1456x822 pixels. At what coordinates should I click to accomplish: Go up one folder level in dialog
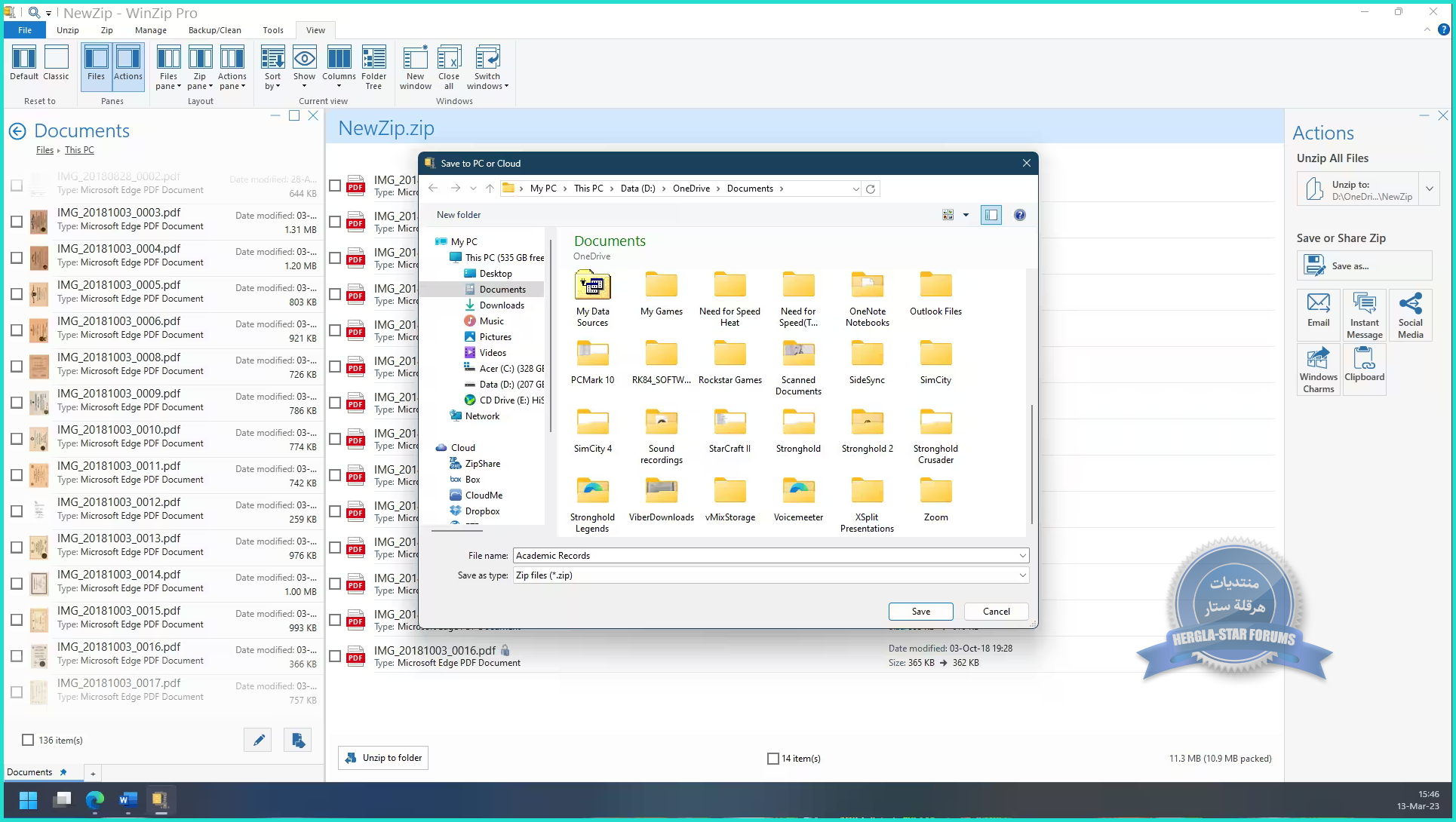(490, 189)
